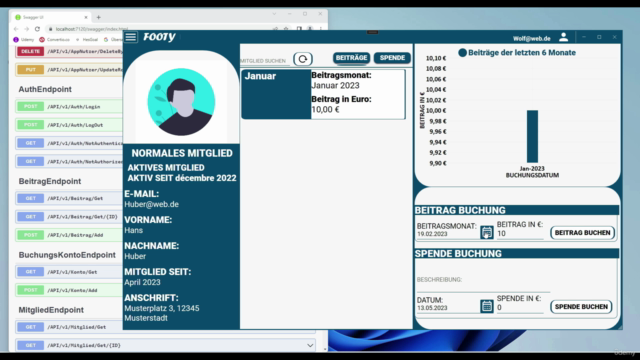
Task: Reload the Swagger UI page in Chrome
Action: 37,29
